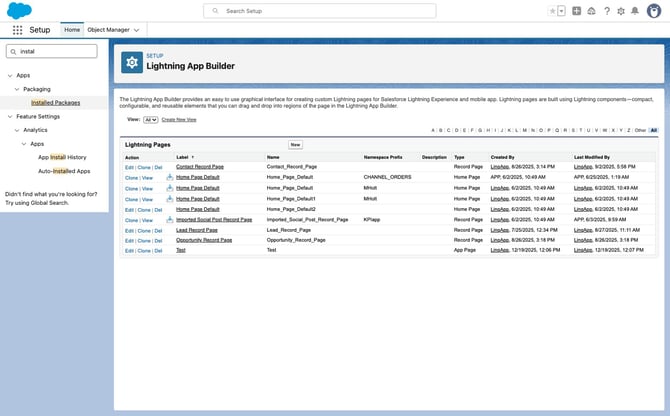Select Installed Packages in the sidebar
The width and height of the screenshot is (670, 416).
coord(56,103)
